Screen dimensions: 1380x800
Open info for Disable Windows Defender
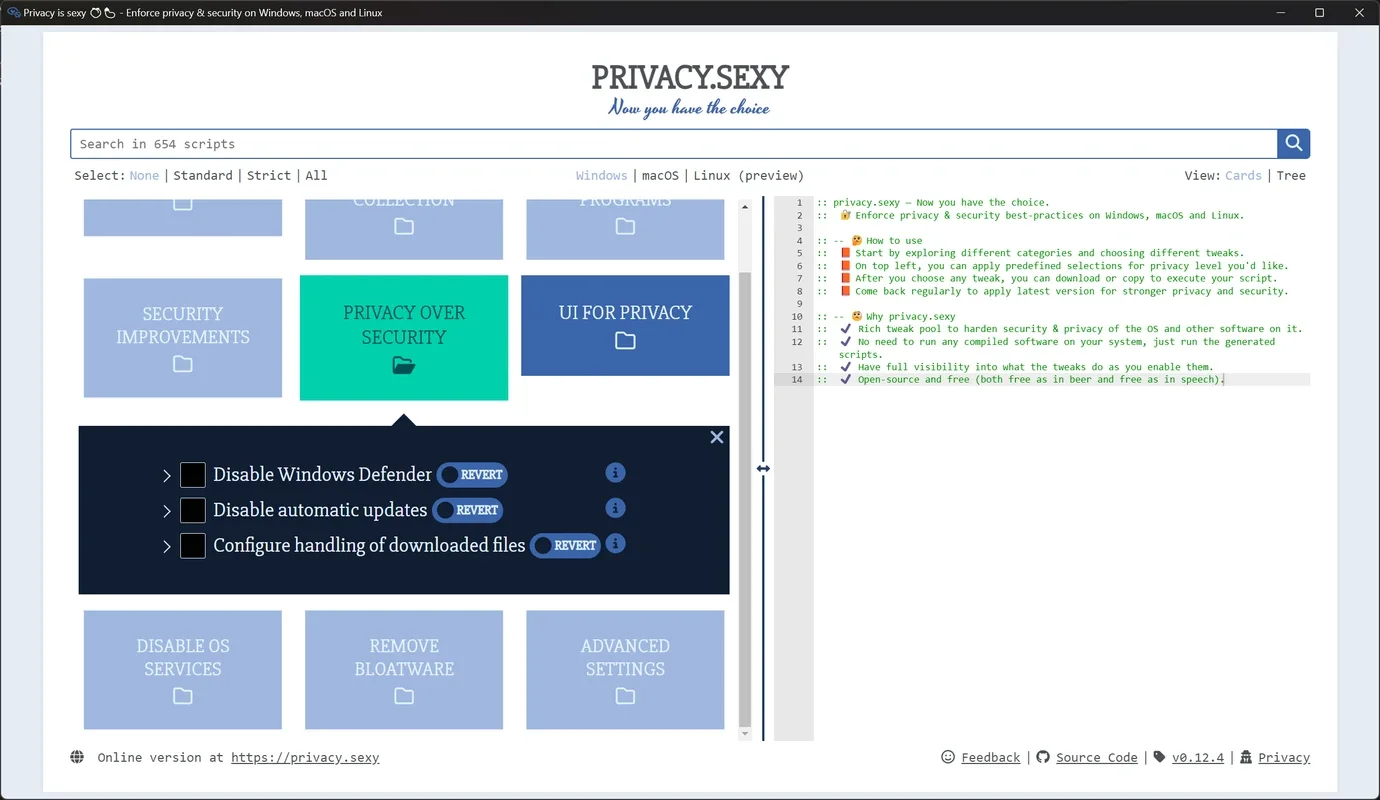tap(616, 472)
